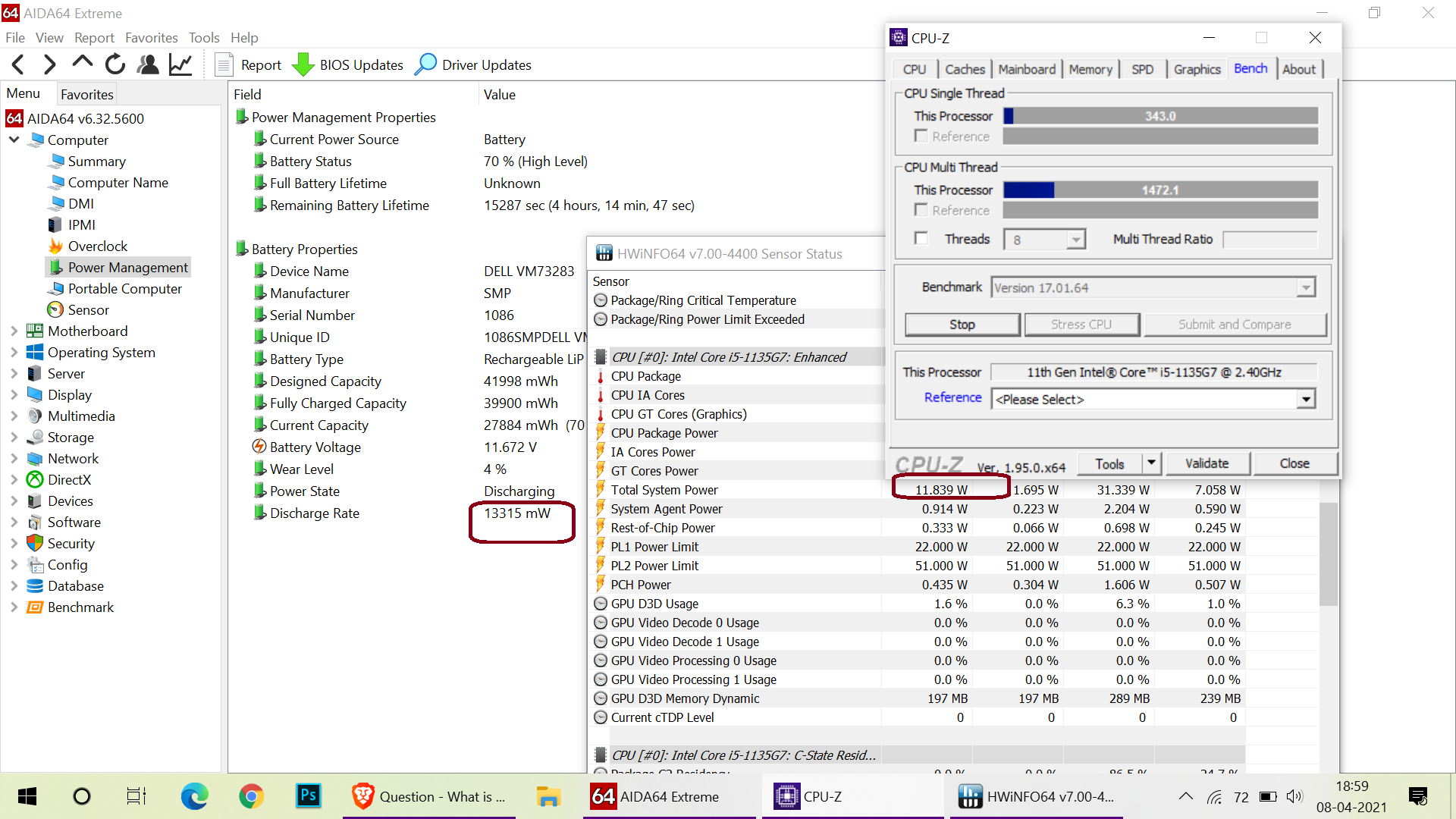Click the Multi Thread score bar
The image size is (1456, 819).
coord(1160,190)
